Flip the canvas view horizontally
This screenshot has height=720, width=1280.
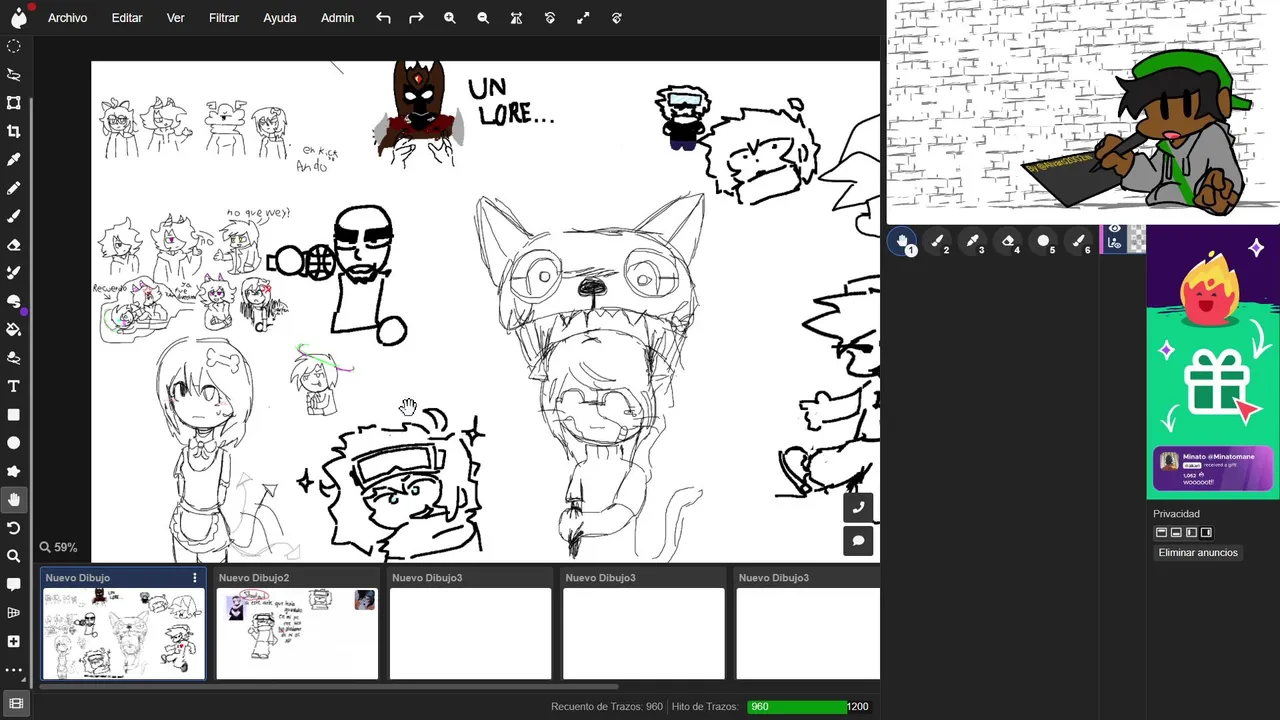516,18
